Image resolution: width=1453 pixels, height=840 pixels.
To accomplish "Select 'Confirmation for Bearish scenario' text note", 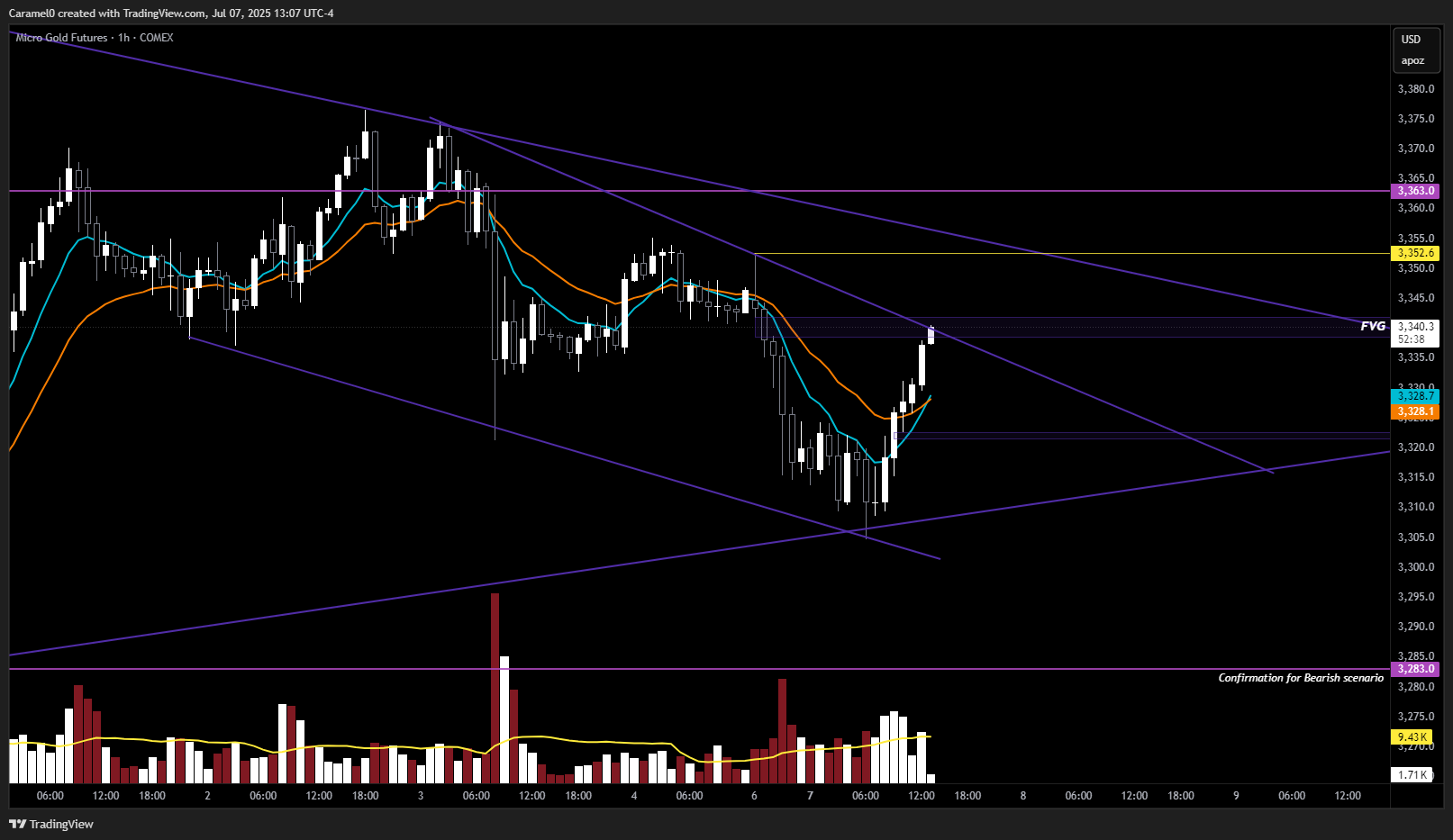I will [1301, 678].
